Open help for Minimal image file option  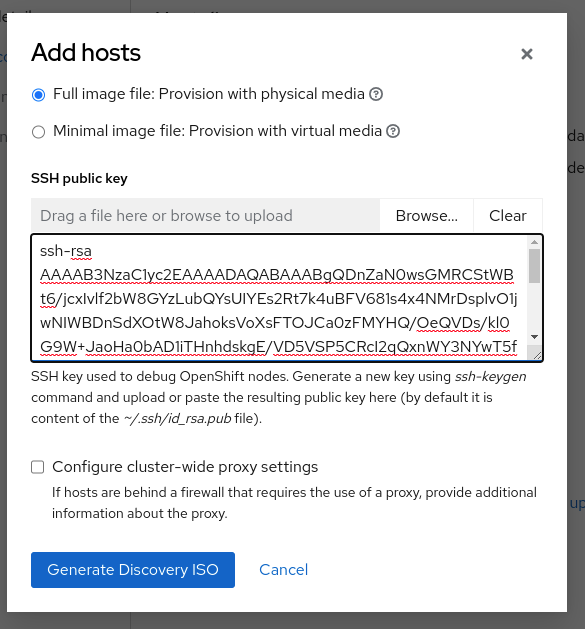click(x=393, y=131)
